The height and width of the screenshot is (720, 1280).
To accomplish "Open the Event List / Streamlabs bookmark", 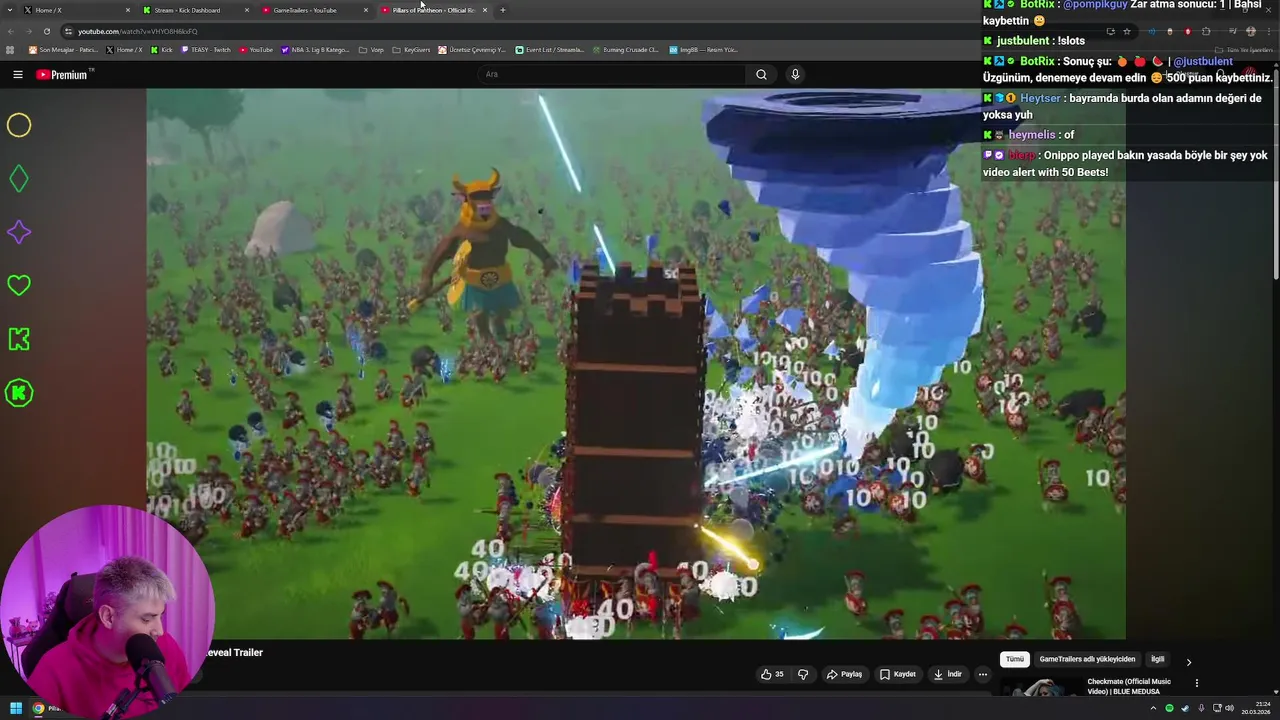I will click(x=549, y=49).
